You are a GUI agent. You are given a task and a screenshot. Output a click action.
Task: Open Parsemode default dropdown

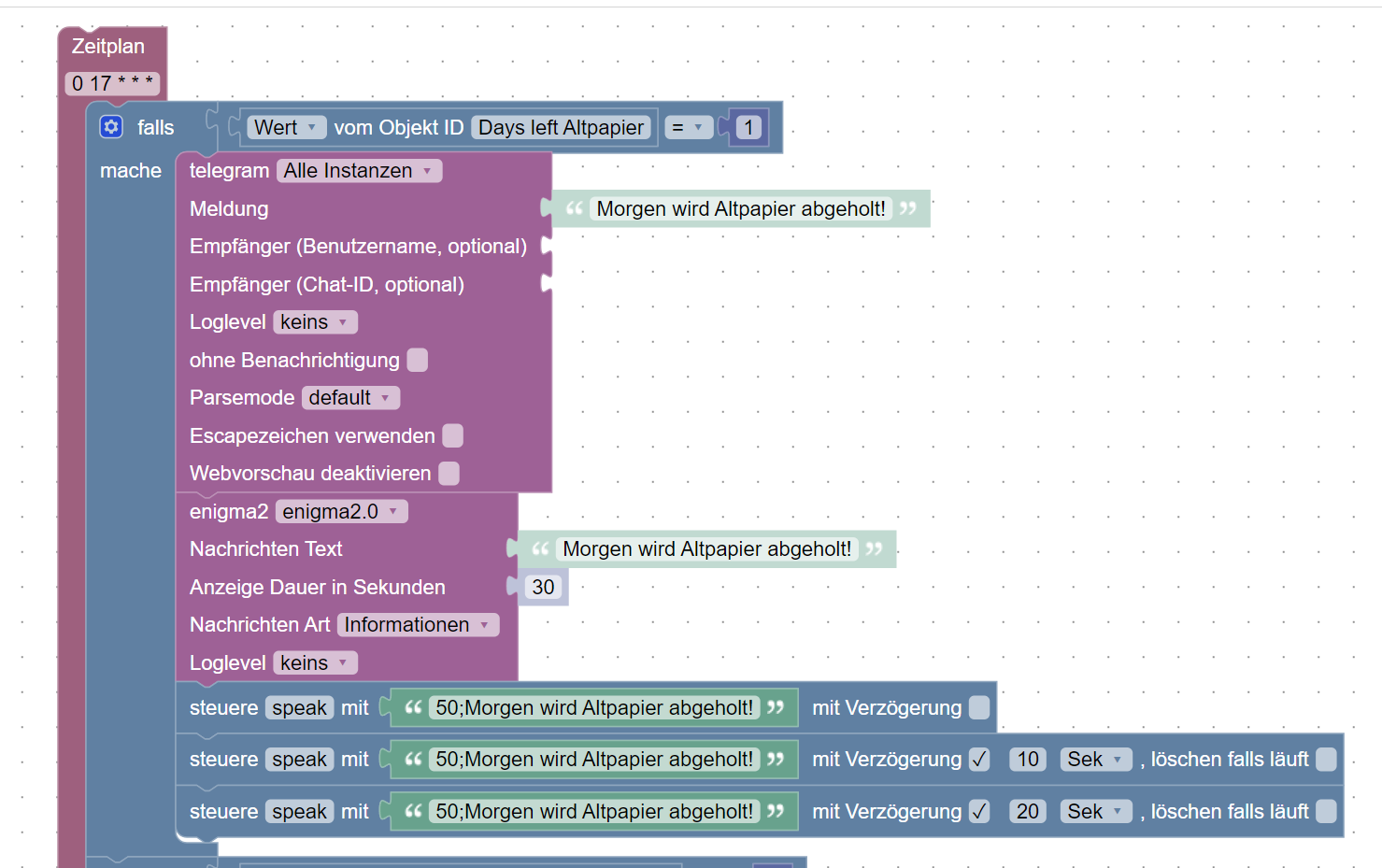click(350, 398)
